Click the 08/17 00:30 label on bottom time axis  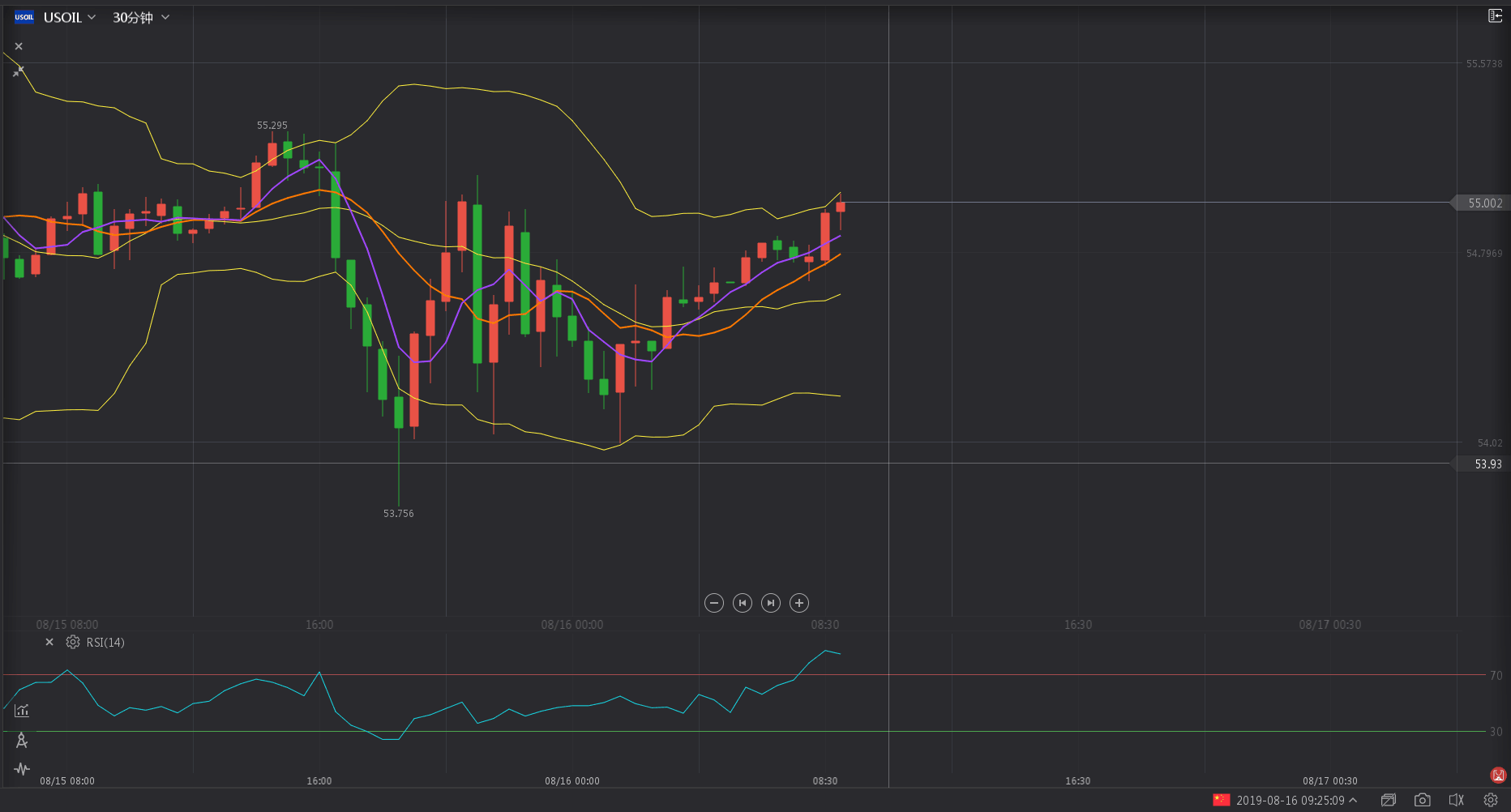point(1330,781)
